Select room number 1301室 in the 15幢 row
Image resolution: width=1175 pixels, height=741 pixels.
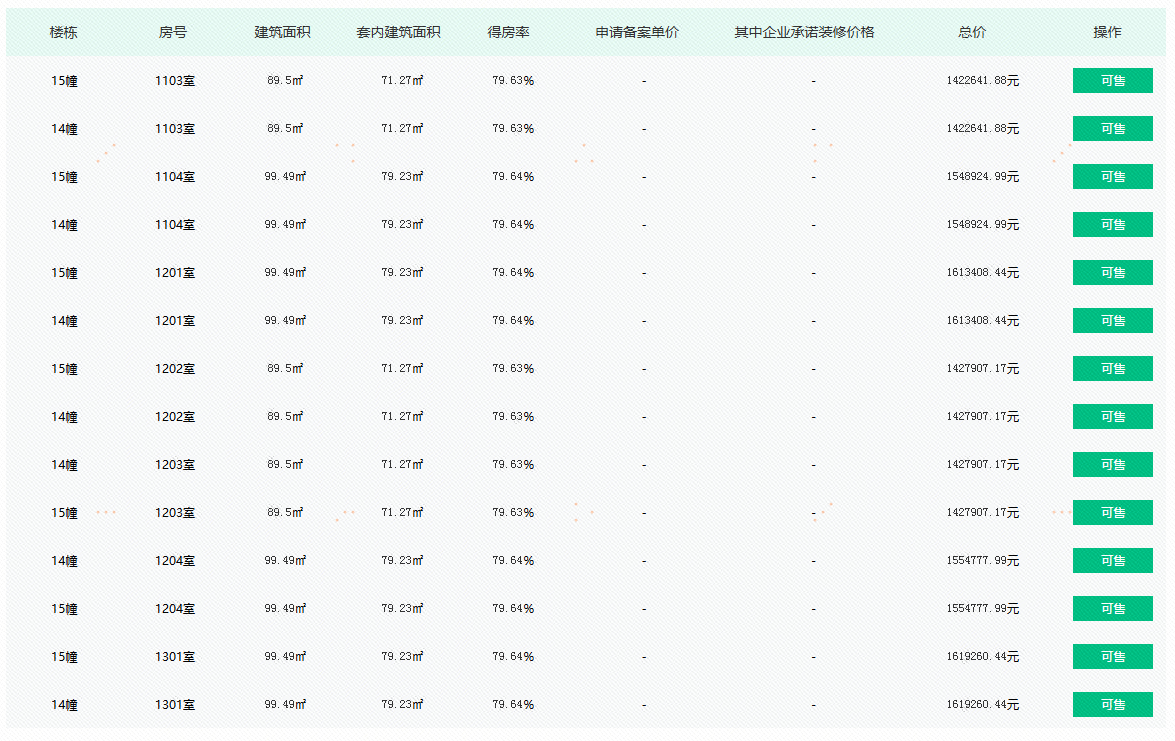175,656
